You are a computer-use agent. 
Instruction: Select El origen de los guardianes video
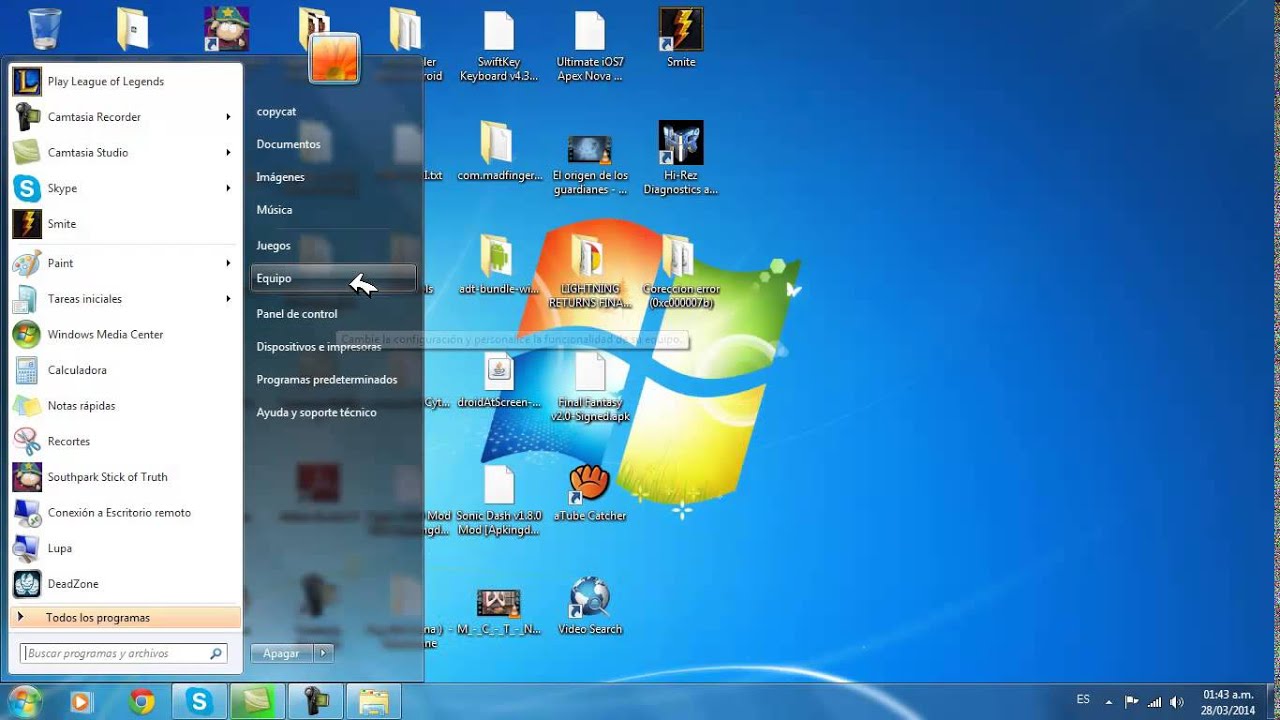(590, 165)
